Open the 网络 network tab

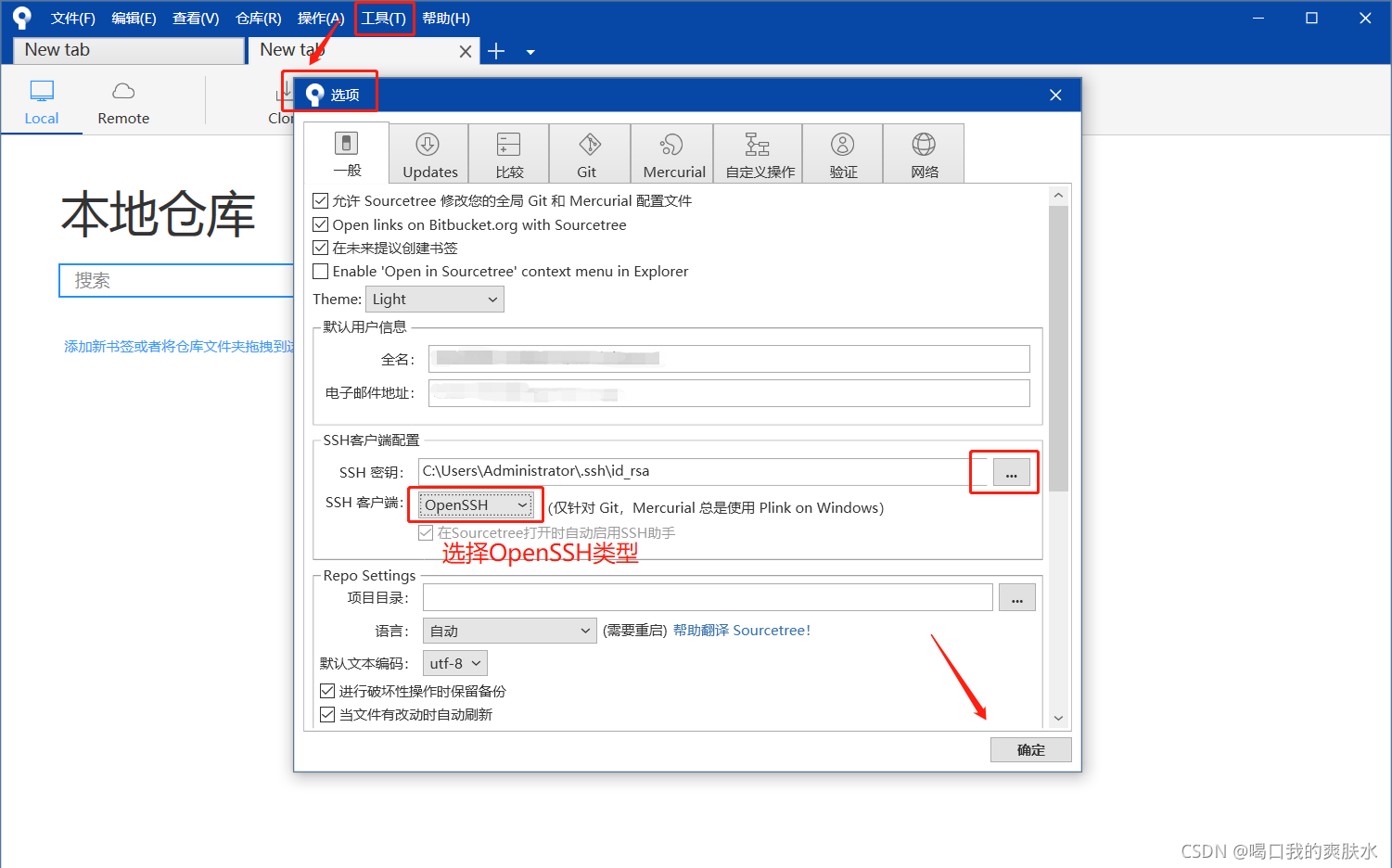pyautogui.click(x=925, y=154)
